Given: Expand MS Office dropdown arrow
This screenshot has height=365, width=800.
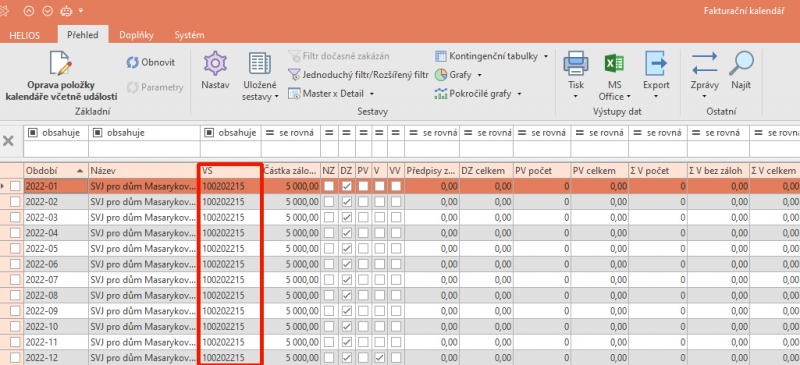Looking at the screenshot, I should tap(629, 96).
